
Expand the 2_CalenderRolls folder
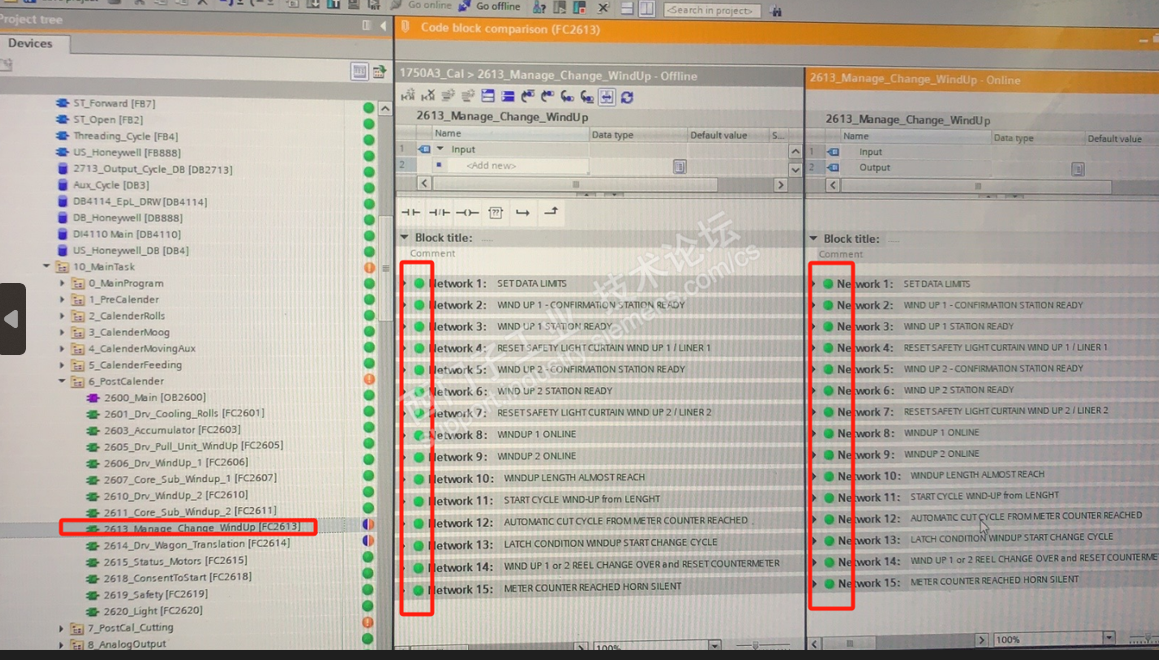coord(63,316)
